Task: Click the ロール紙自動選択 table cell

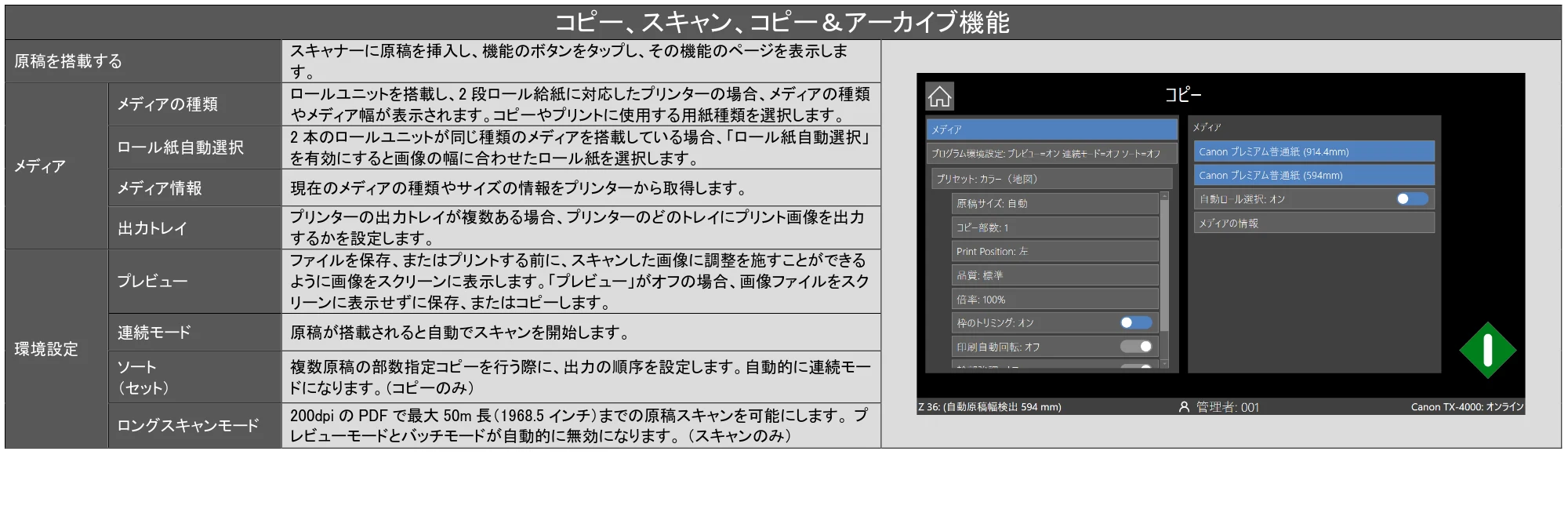Action: [x=195, y=147]
